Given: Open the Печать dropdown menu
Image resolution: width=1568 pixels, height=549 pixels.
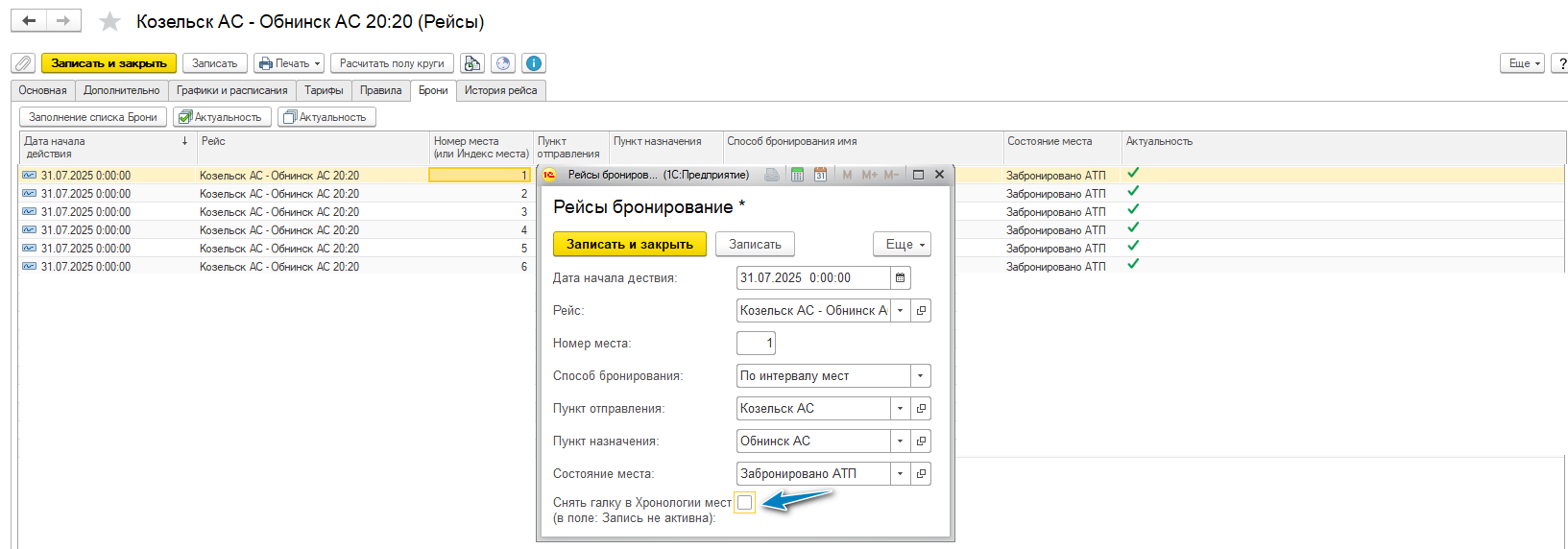Looking at the screenshot, I should [x=289, y=63].
